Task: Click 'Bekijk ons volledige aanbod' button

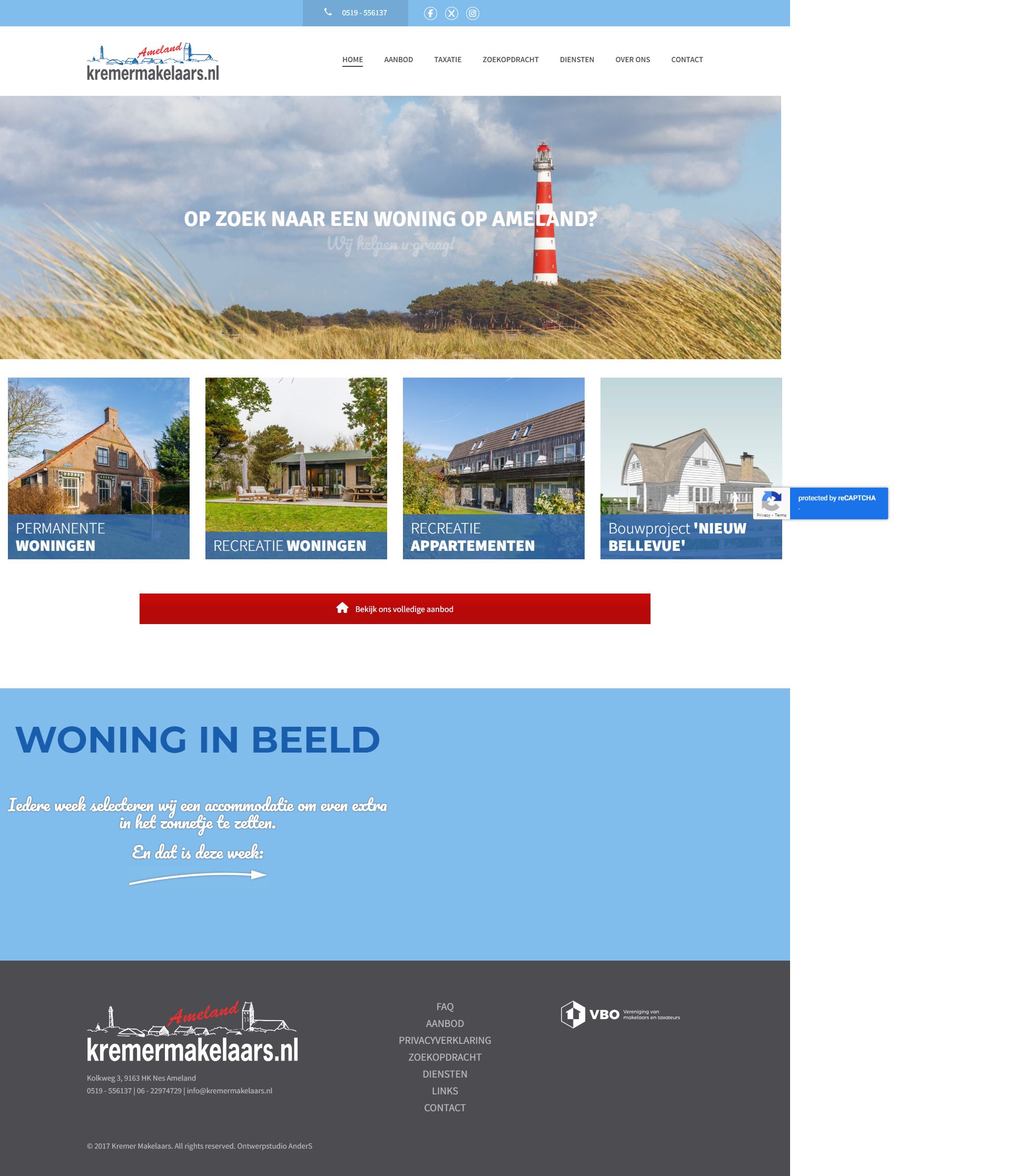Action: click(395, 608)
